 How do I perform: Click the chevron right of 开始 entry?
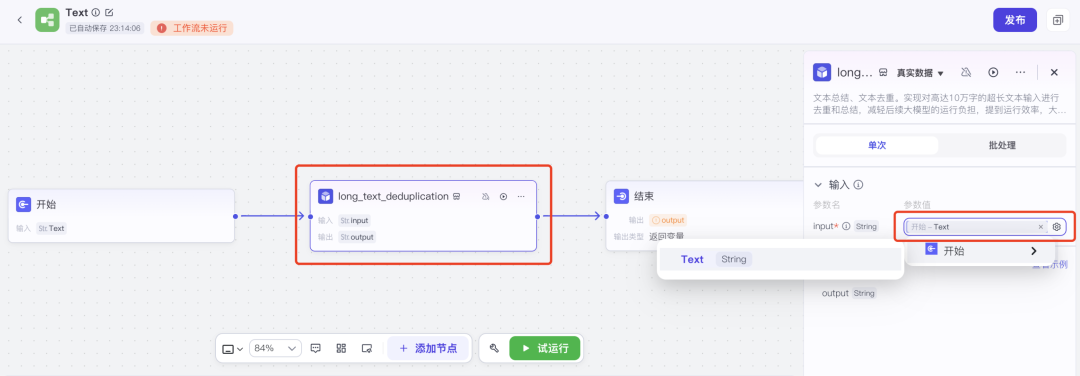coord(1034,251)
